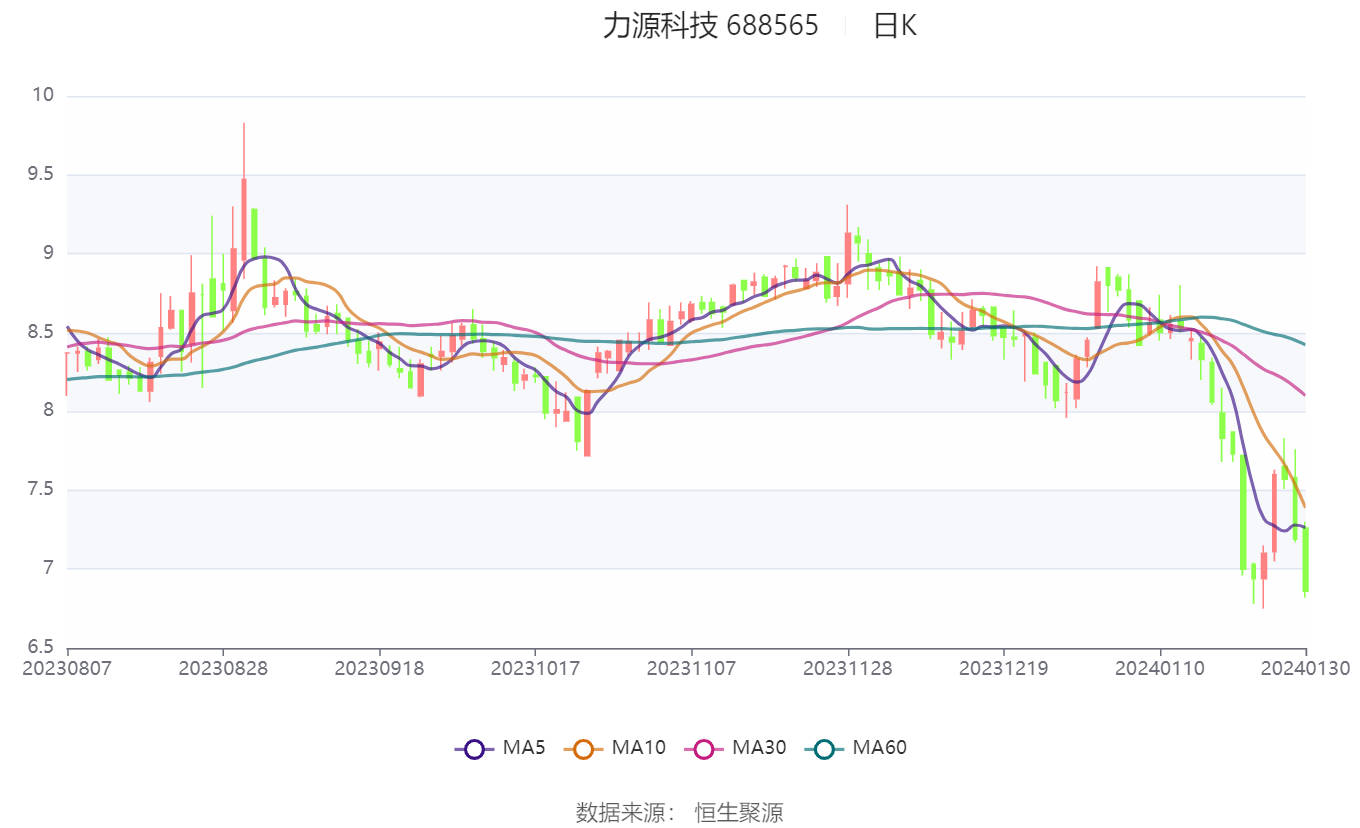Click the last green candlestick at 20240130
The height and width of the screenshot is (828, 1360).
point(1306,560)
